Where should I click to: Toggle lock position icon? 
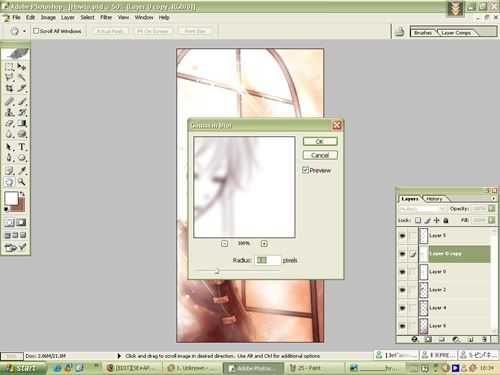[437, 220]
